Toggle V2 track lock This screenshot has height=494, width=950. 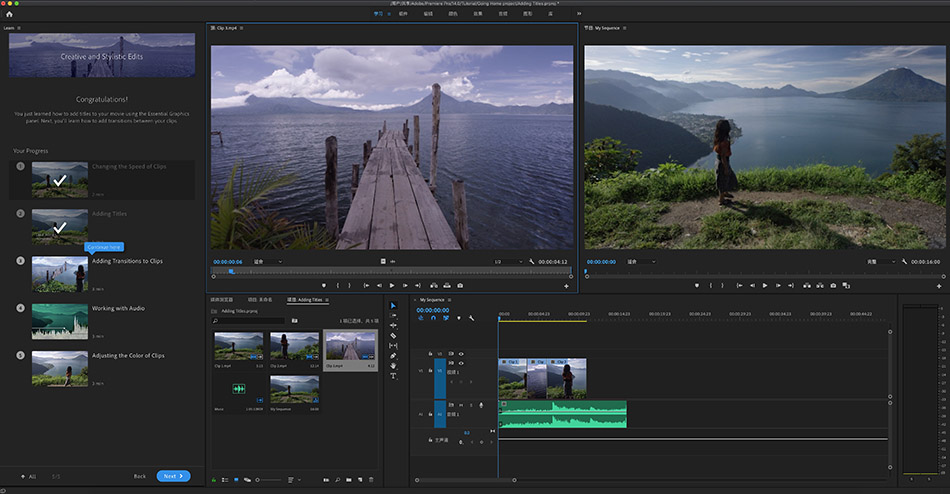pyautogui.click(x=430, y=354)
